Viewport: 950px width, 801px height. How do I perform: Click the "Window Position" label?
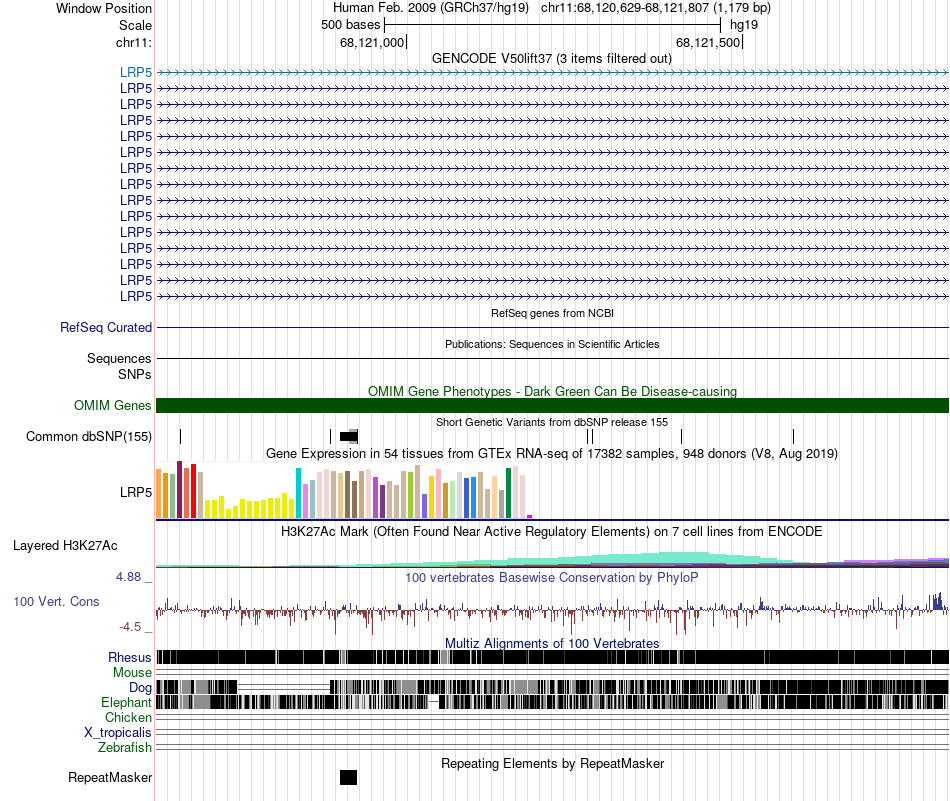104,8
